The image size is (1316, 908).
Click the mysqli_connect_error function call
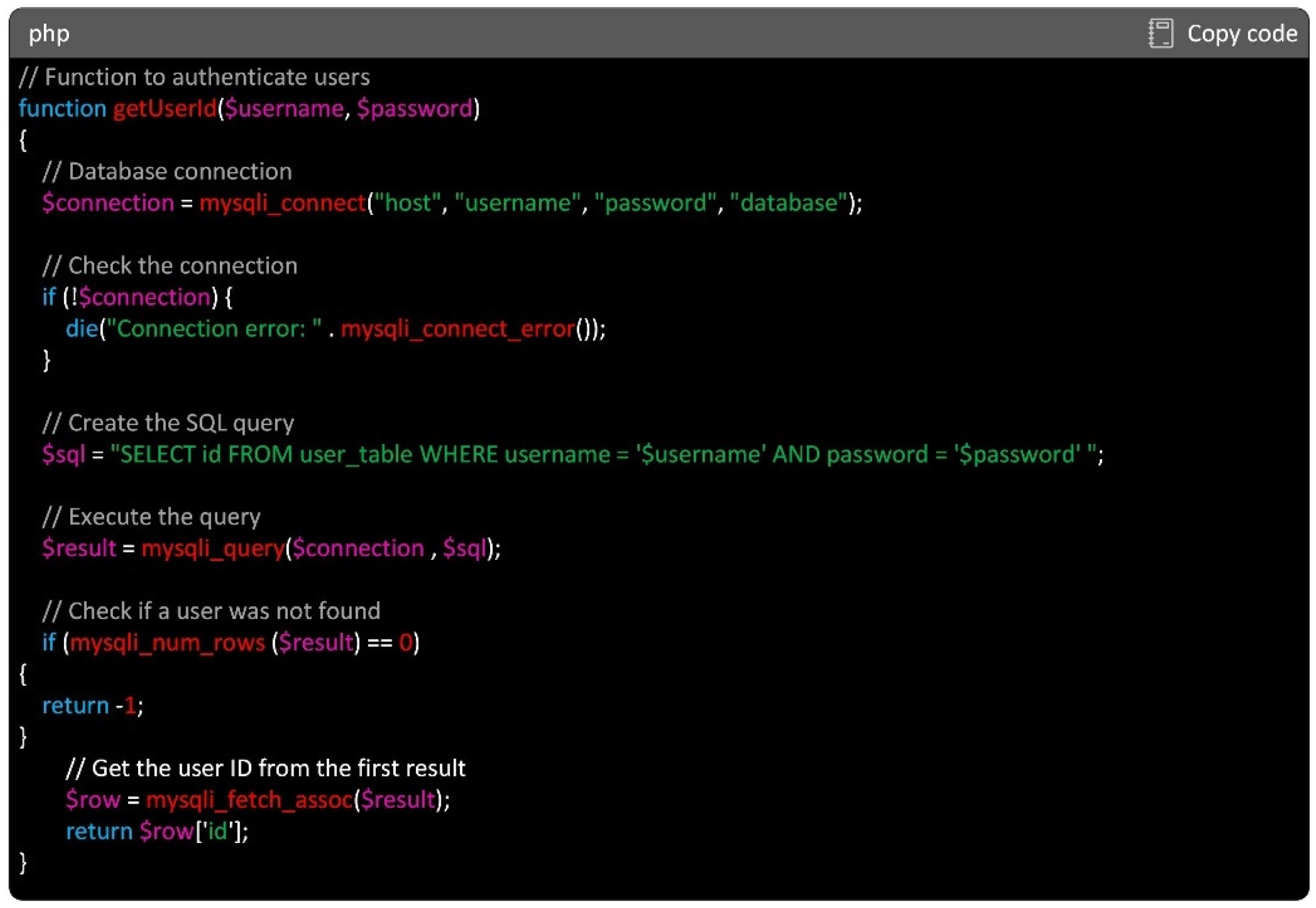coord(458,328)
